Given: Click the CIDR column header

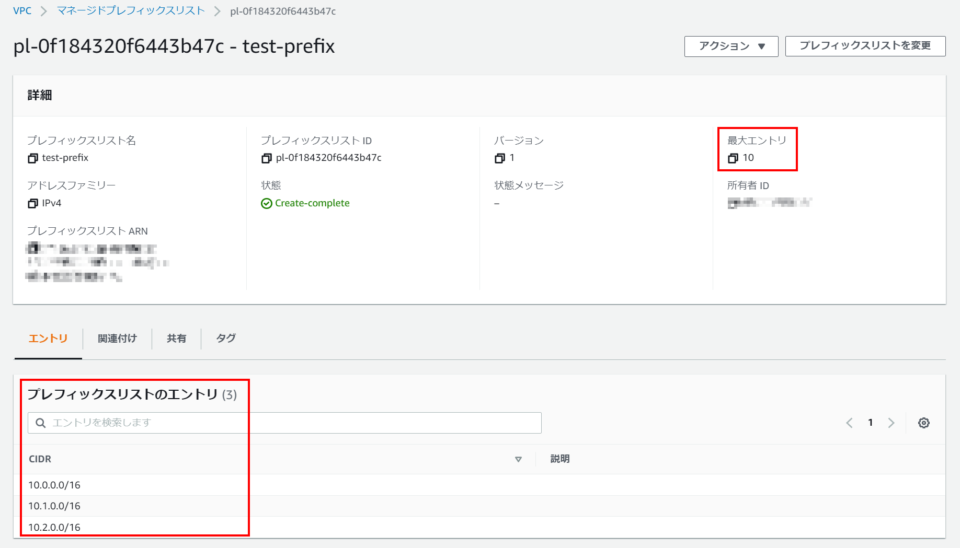Looking at the screenshot, I should tap(40, 459).
